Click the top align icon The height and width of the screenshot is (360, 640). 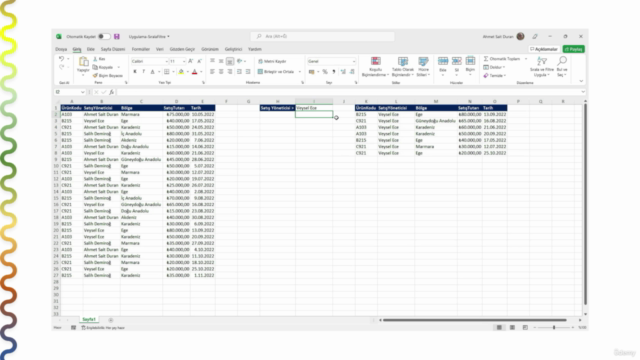[212, 61]
